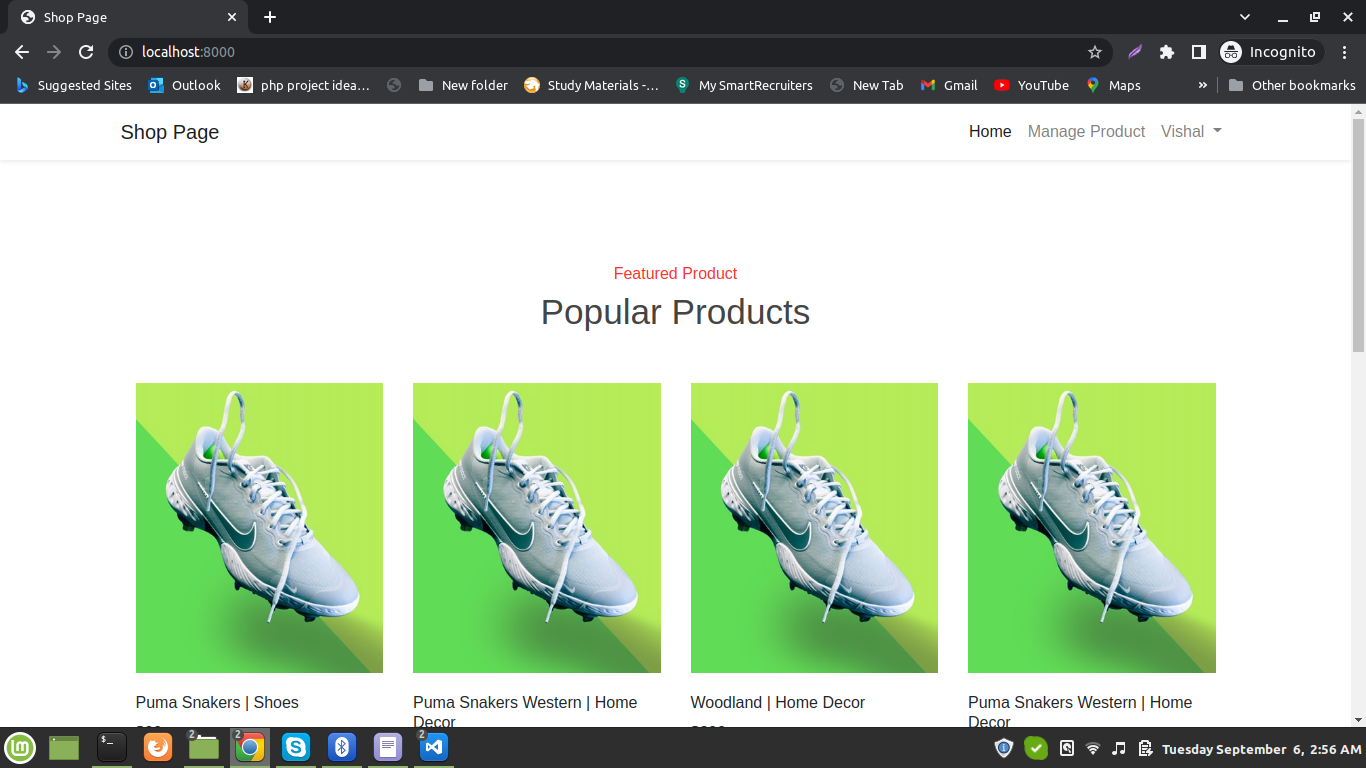Click Home in the navigation bar
Screen dimensions: 1366x768
coord(989,131)
